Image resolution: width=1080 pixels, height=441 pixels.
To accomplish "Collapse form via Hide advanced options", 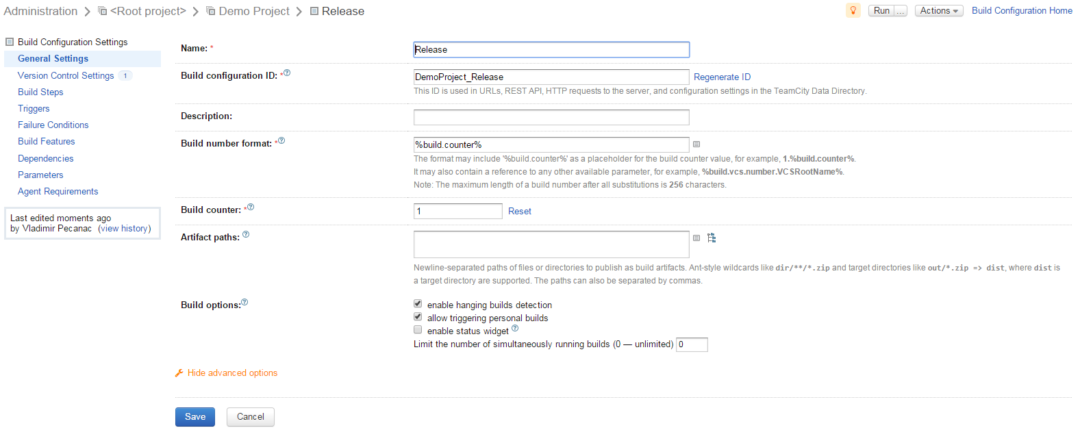I will tap(232, 373).
